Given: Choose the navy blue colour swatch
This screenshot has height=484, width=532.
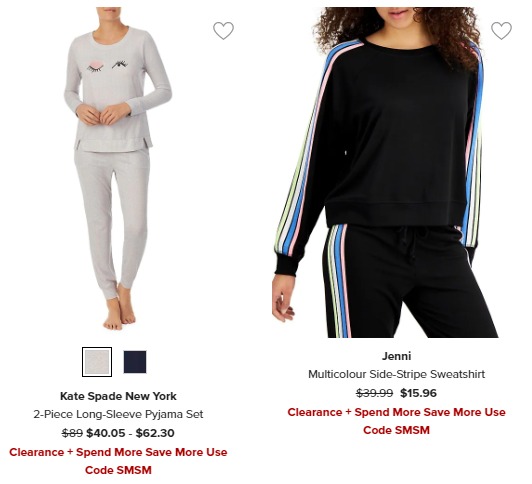Looking at the screenshot, I should point(135,362).
